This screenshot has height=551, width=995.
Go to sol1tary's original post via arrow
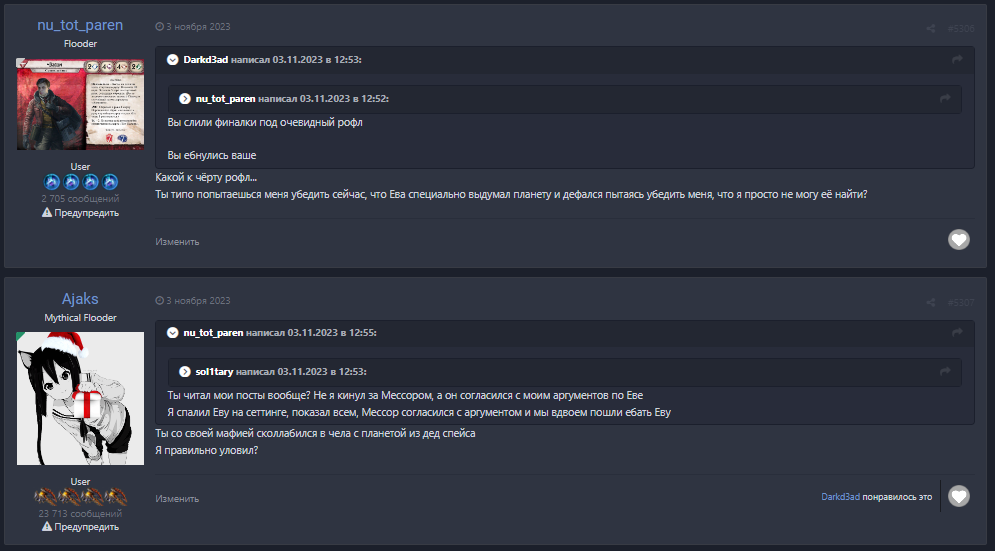pyautogui.click(x=944, y=371)
